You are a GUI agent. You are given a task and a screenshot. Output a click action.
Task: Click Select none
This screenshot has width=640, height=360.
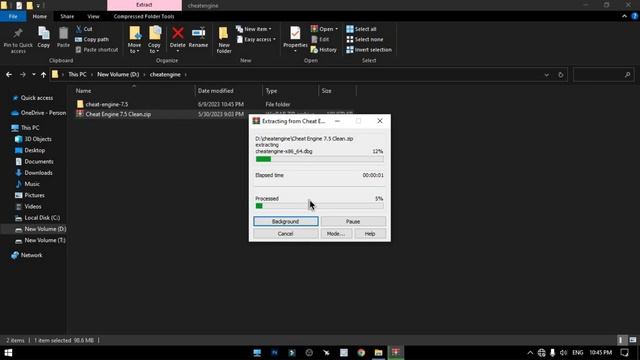click(364, 40)
